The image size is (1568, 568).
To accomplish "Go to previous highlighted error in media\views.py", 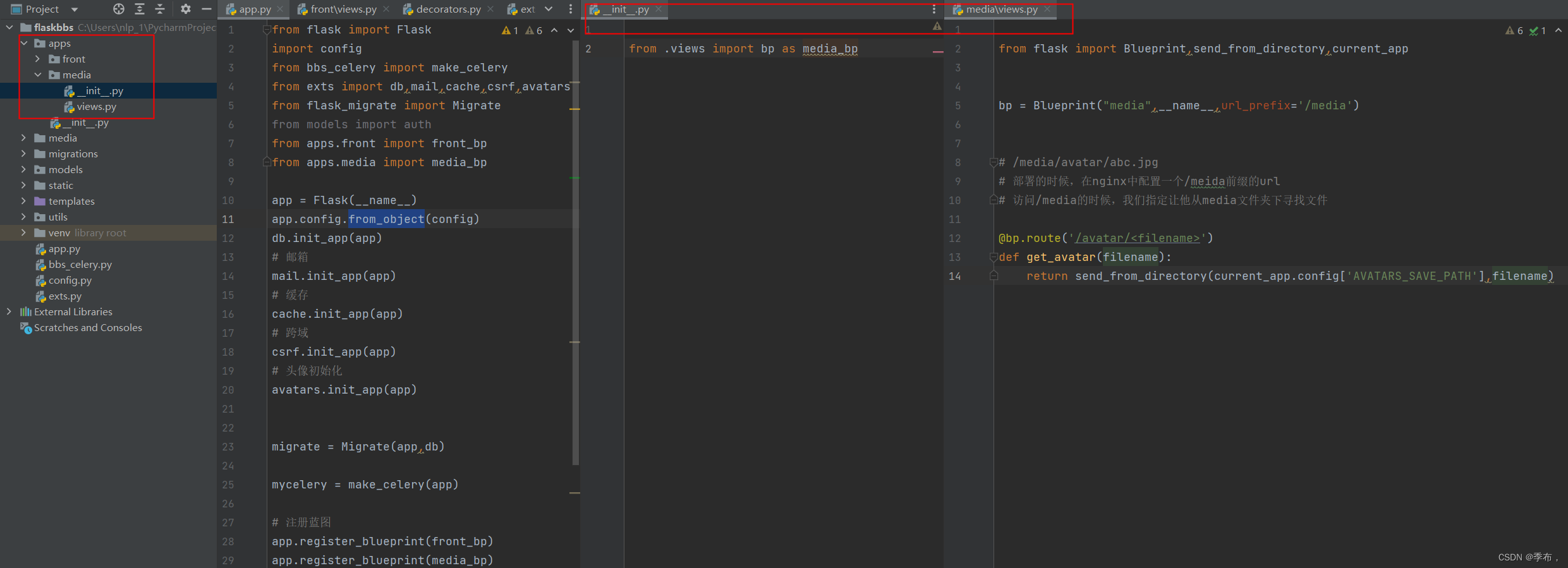I will pyautogui.click(x=1559, y=30).
